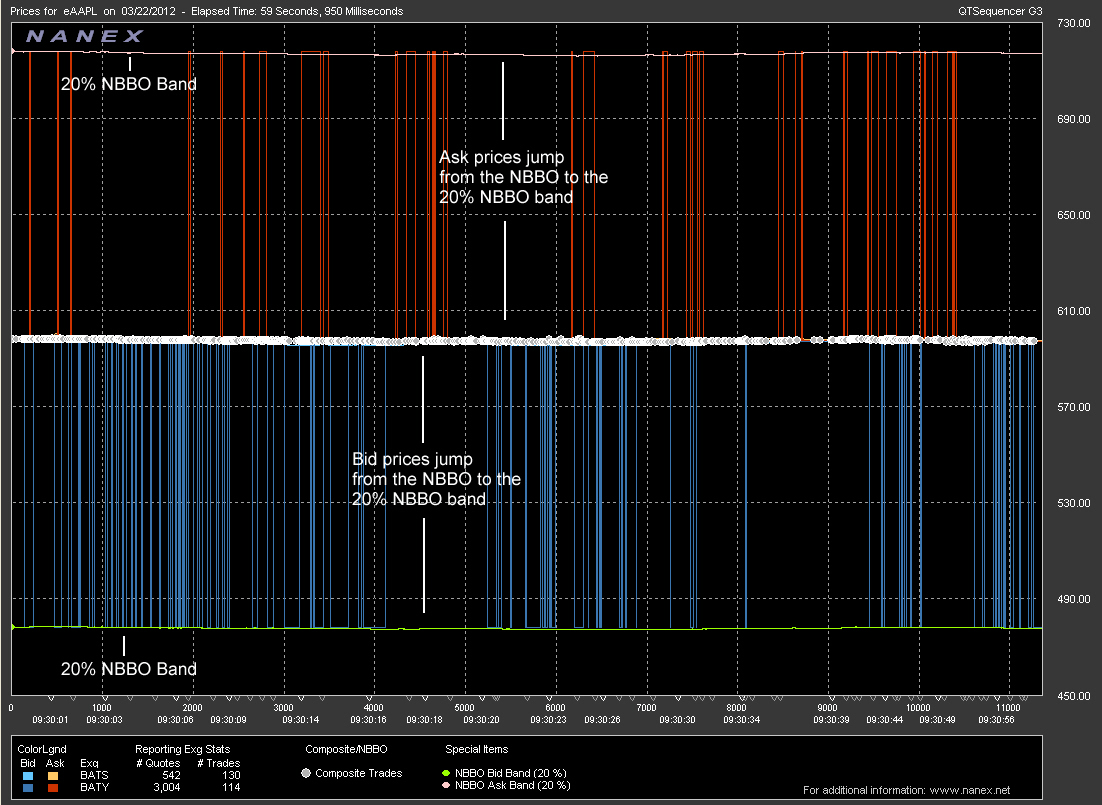Click the '# Trades' column header
Viewport: 1102px width, 805px height.
tap(219, 764)
